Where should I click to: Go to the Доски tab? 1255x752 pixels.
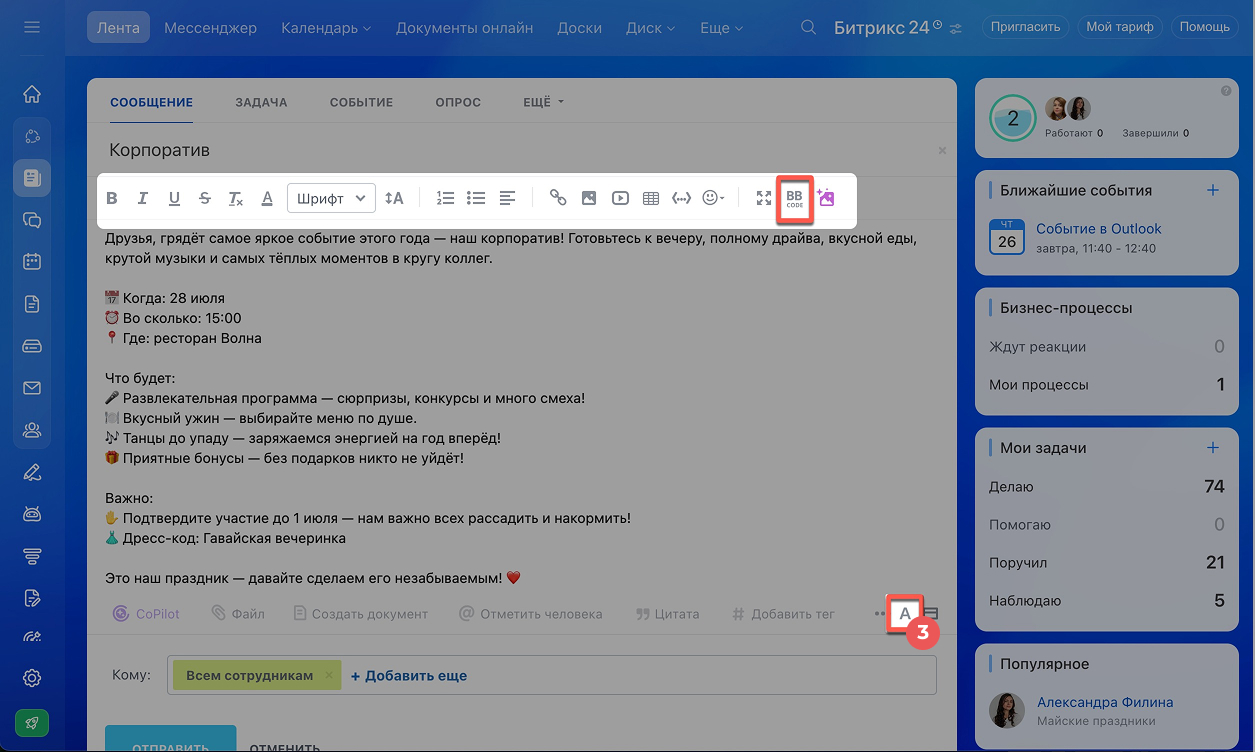click(580, 27)
